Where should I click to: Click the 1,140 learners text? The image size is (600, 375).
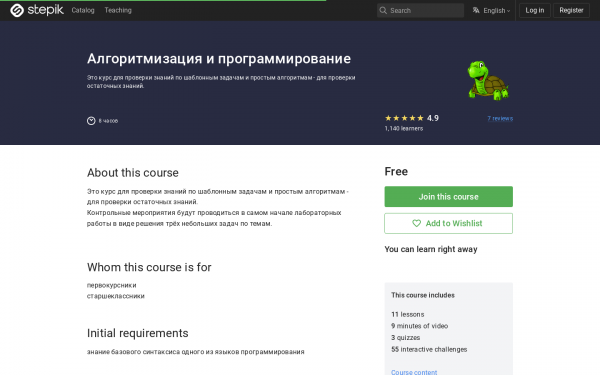click(x=404, y=129)
